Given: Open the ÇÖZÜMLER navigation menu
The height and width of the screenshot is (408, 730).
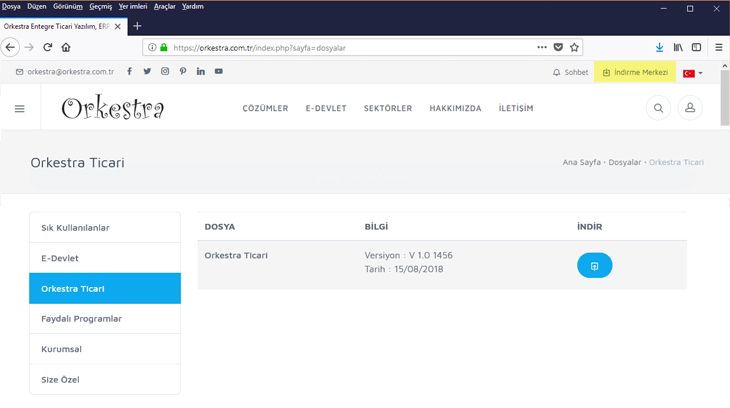Looking at the screenshot, I should pyautogui.click(x=265, y=108).
